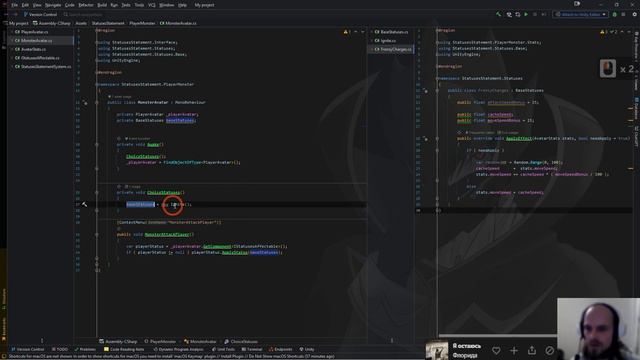Viewport: 640px width, 360px height.
Task: Open the TODO tool window
Action: 60,349
